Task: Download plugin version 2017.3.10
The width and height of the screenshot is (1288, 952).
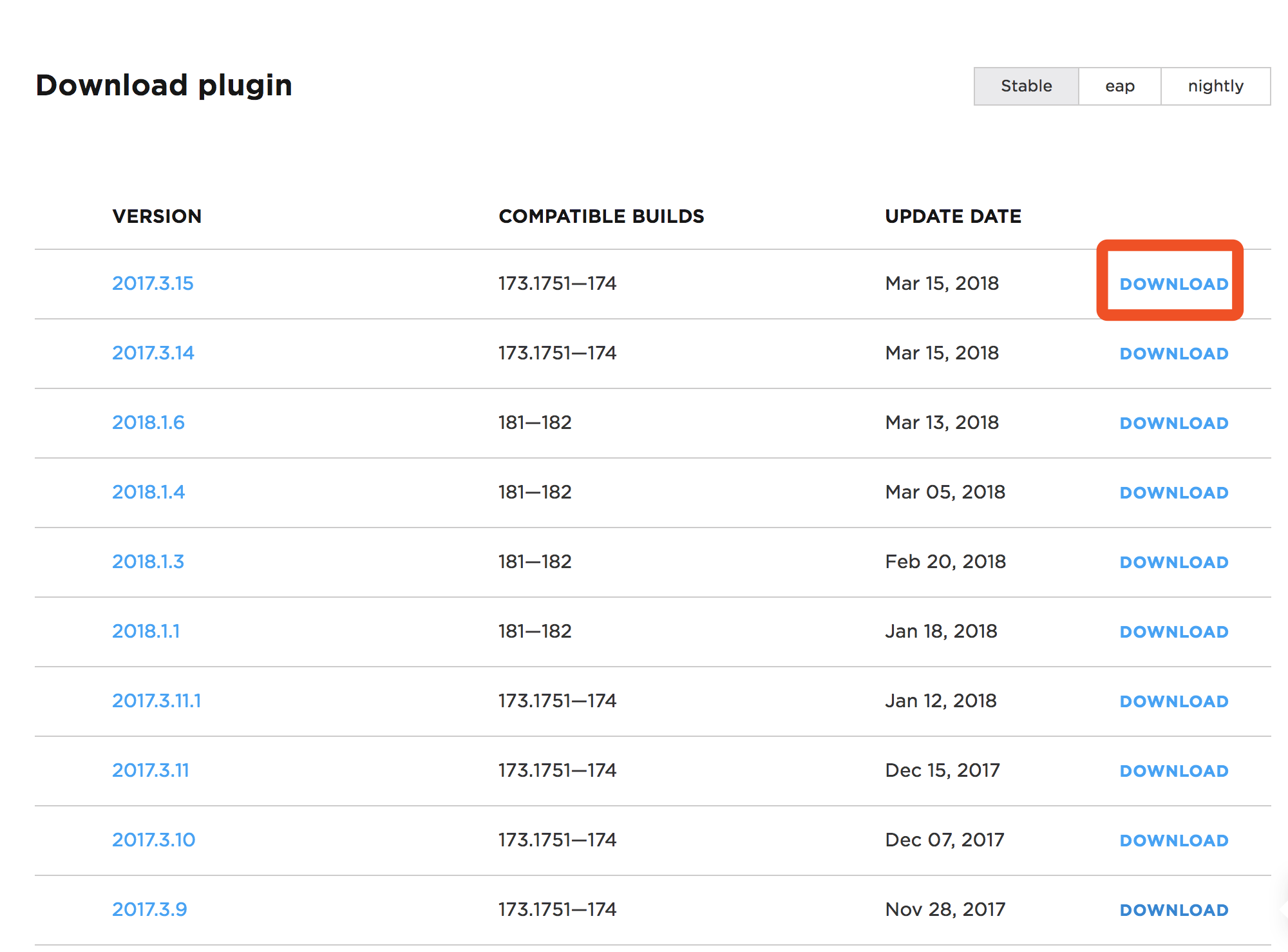Action: click(x=1174, y=841)
